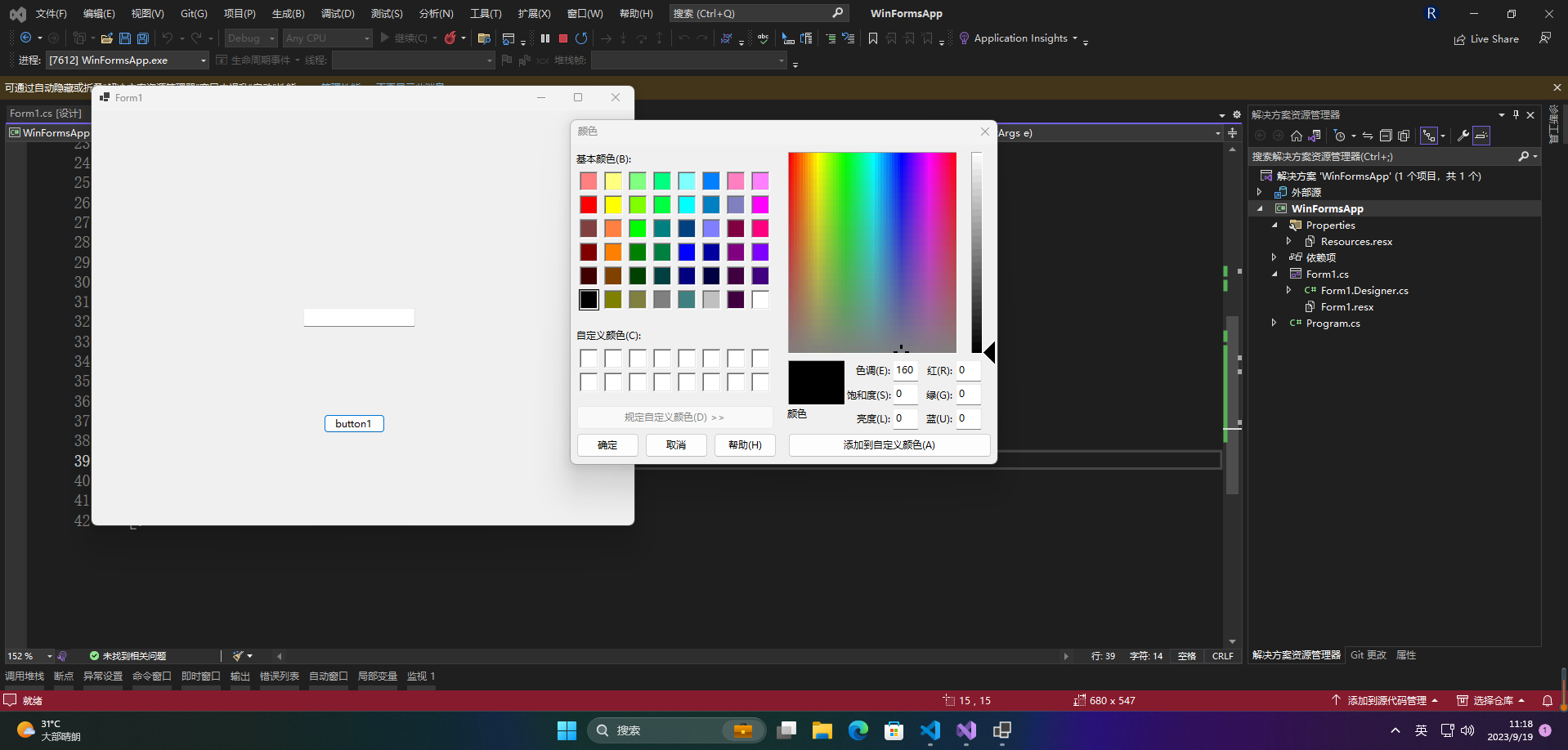Open the 调试(D) menu
Viewport: 1568px width, 750px height.
(x=338, y=13)
